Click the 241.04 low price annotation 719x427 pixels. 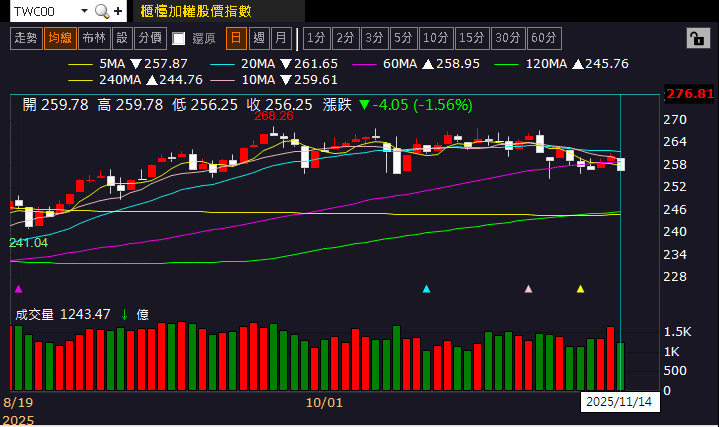coord(28,243)
